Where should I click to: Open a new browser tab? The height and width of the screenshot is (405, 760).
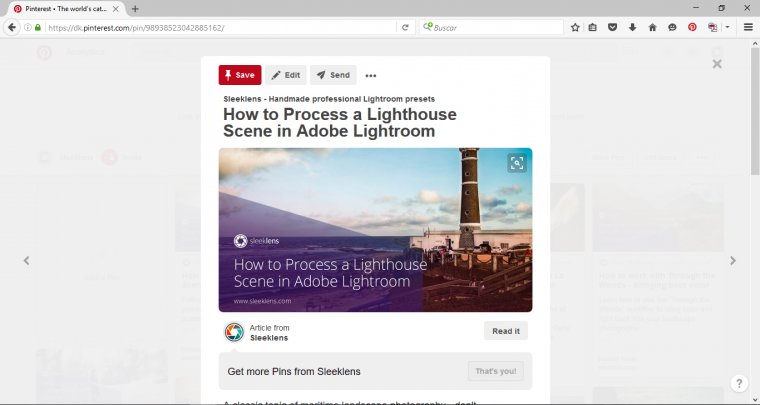point(135,9)
